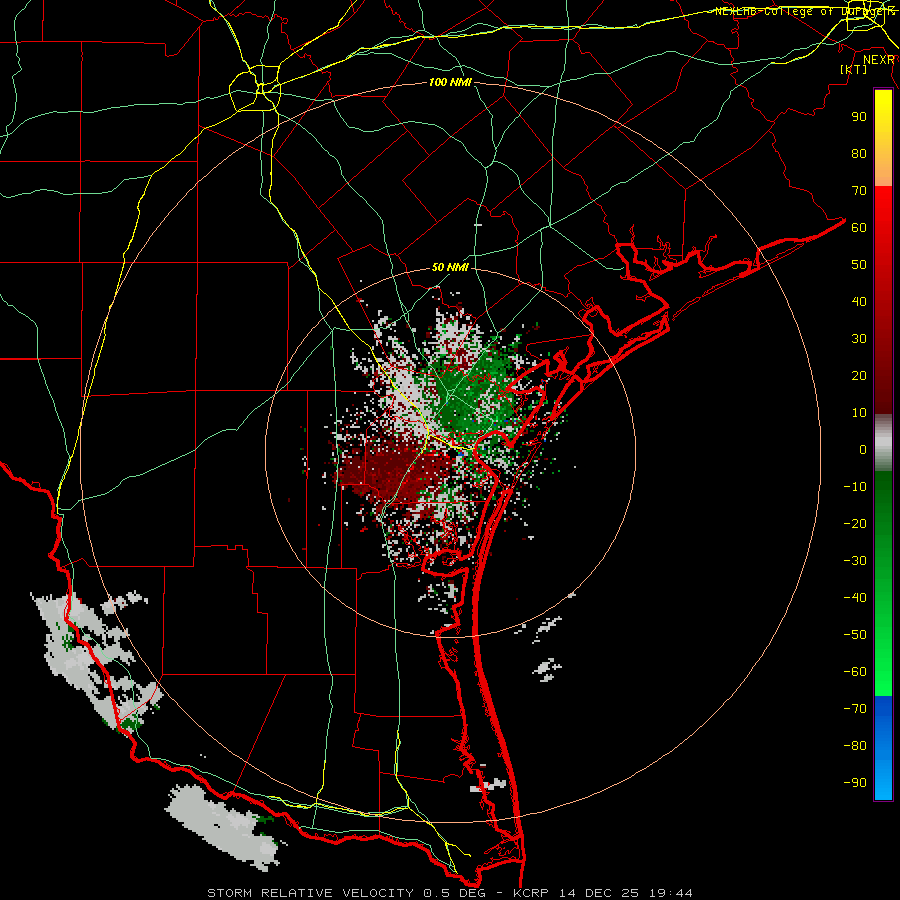Click the "100 NMI" range ring label
Viewport: 900px width, 900px height.
(x=450, y=82)
